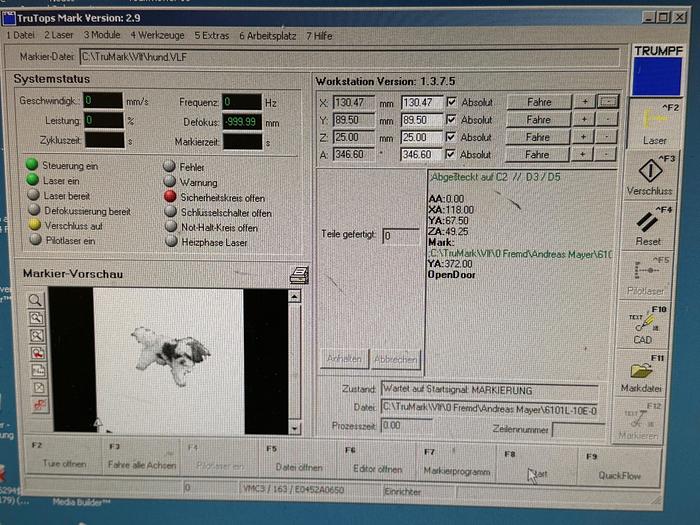Click the Abbrechen button
The height and width of the screenshot is (525, 700).
(396, 359)
